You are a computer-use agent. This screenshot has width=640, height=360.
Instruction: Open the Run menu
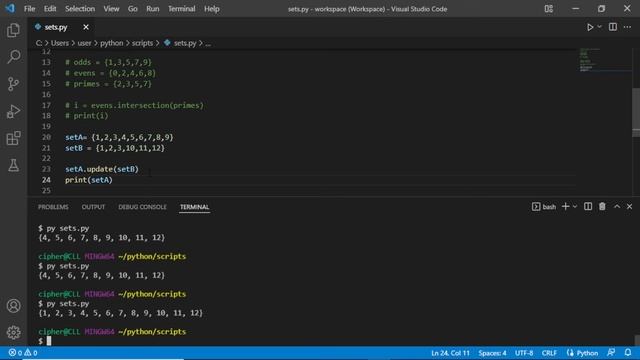pos(153,9)
